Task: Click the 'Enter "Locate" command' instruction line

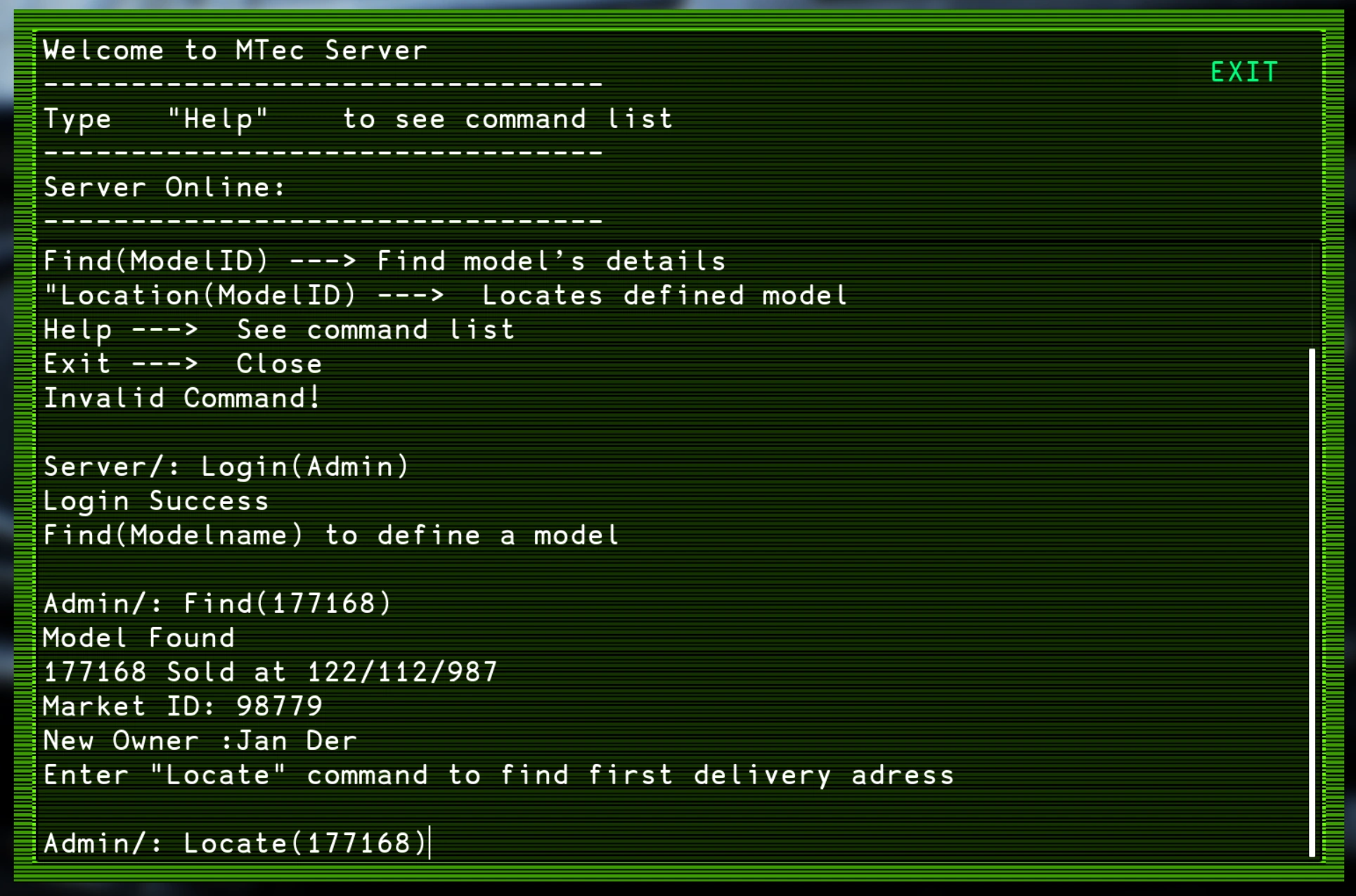Action: click(498, 775)
